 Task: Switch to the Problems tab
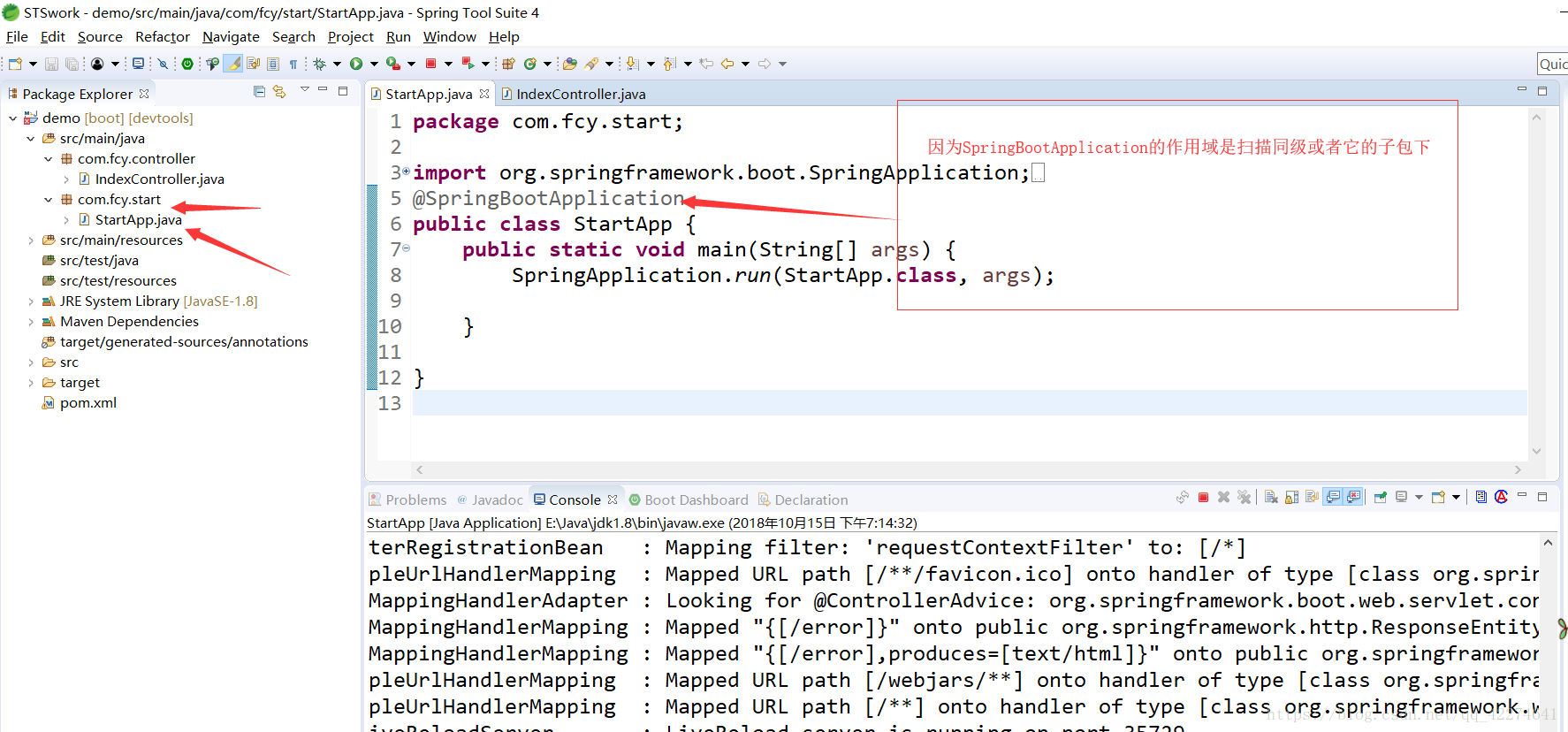tap(407, 499)
